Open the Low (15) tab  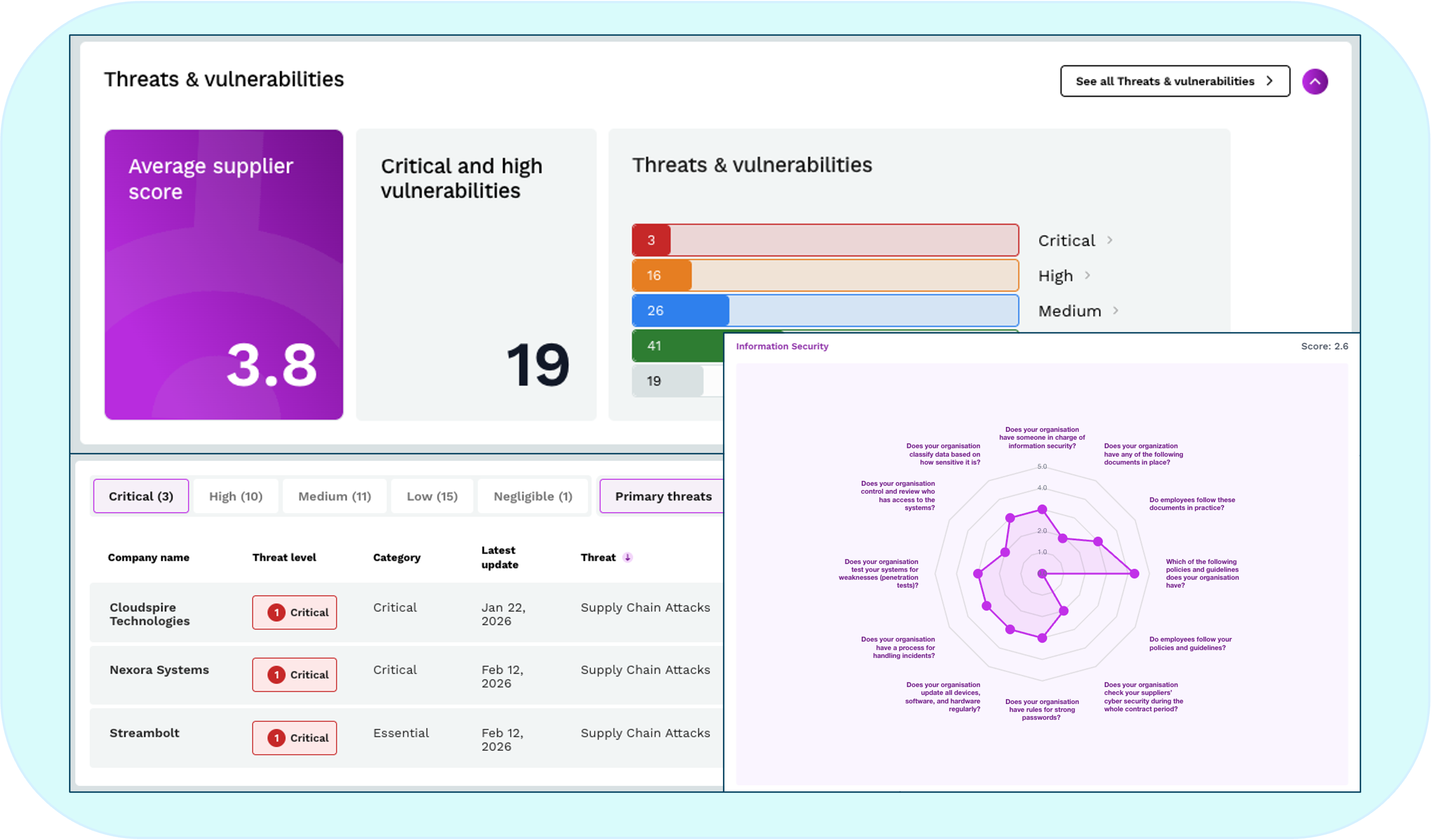(x=432, y=496)
